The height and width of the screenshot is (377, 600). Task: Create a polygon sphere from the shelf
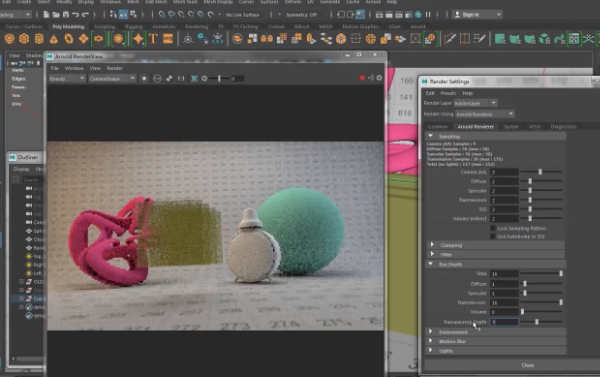[10, 39]
